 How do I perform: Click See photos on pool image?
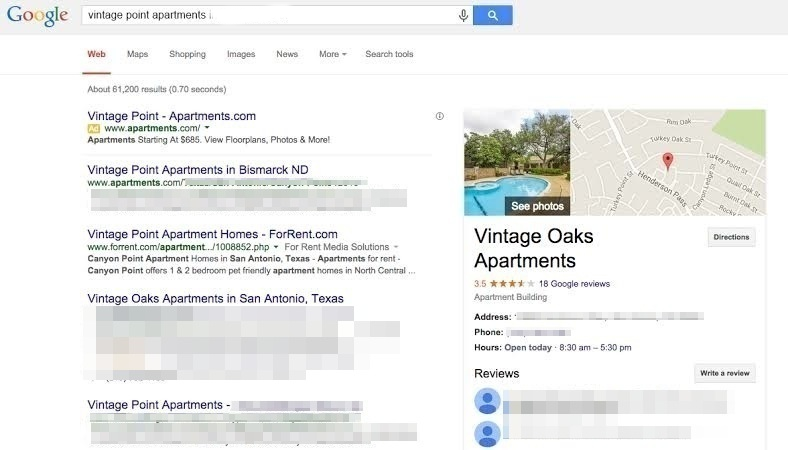click(x=537, y=206)
